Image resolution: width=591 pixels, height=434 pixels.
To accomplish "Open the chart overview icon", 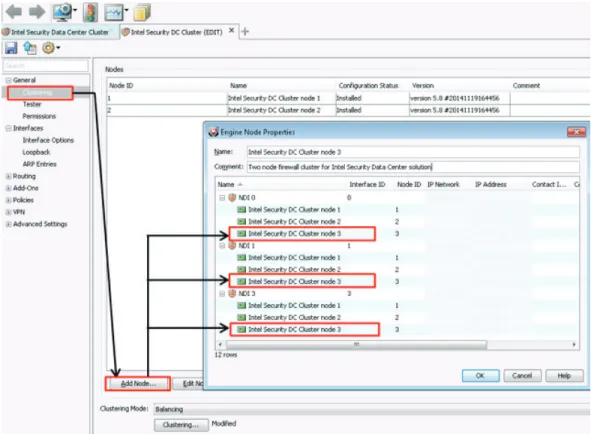I will tap(114, 13).
